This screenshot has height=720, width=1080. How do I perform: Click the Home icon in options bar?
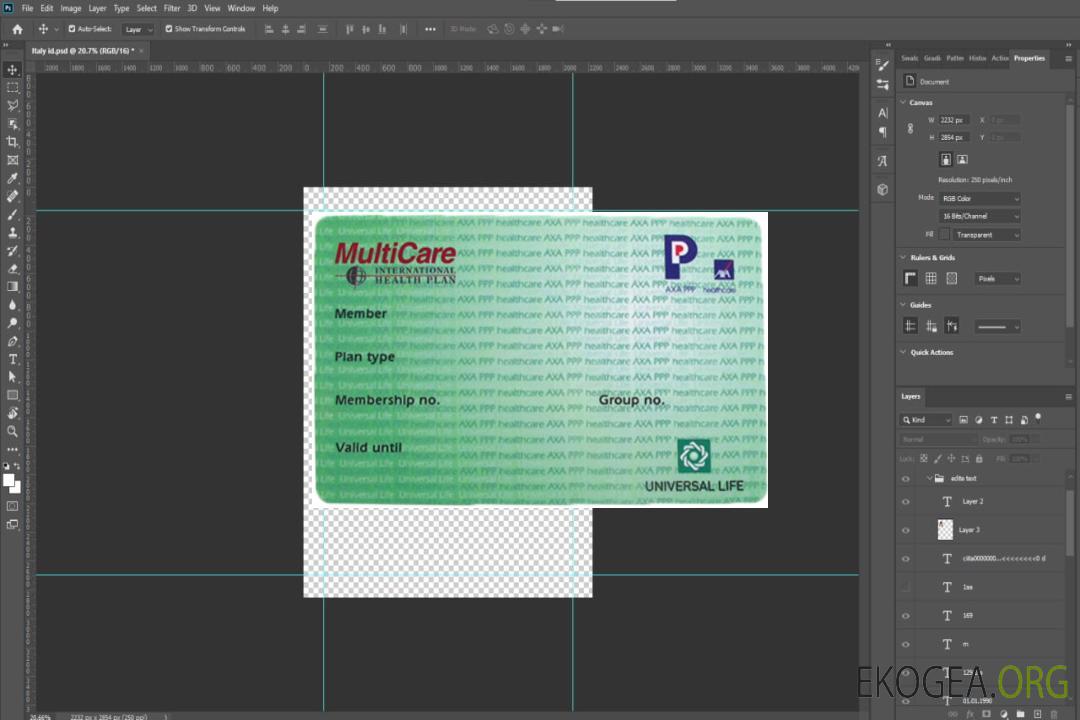(17, 29)
